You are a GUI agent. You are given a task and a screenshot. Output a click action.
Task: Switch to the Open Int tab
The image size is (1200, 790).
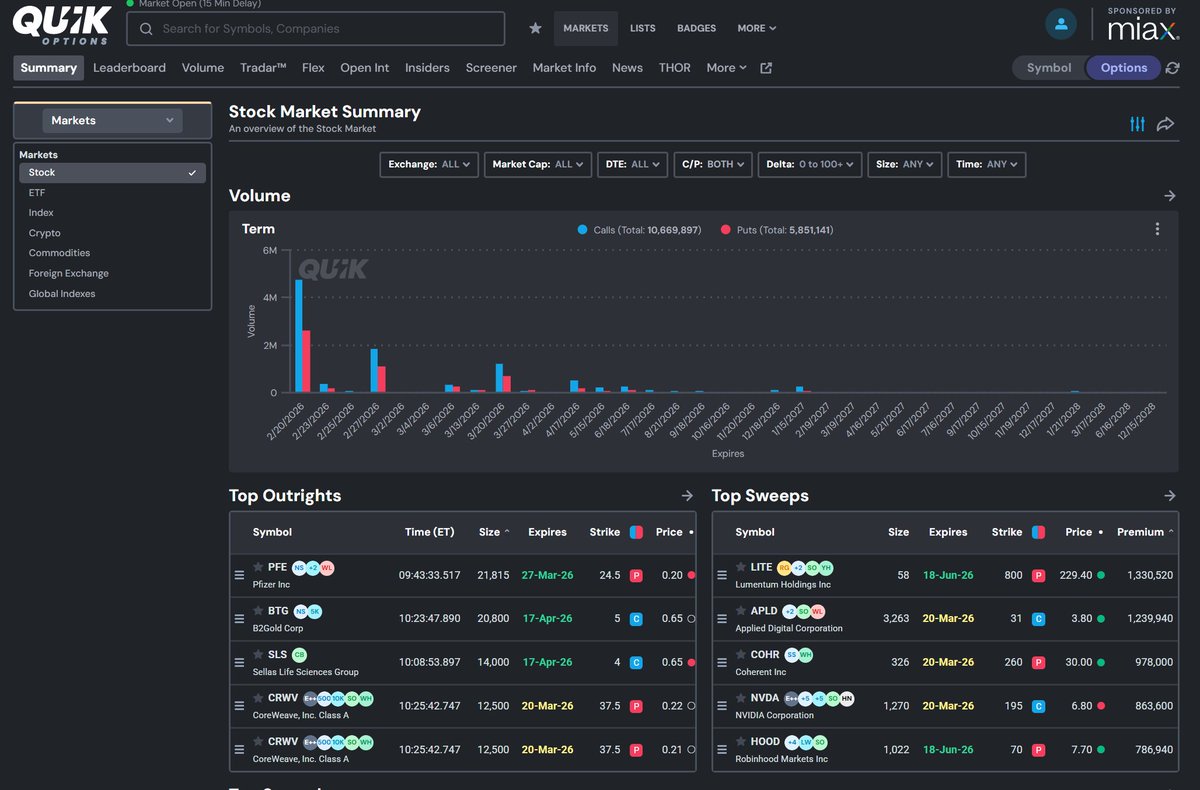[x=364, y=68]
